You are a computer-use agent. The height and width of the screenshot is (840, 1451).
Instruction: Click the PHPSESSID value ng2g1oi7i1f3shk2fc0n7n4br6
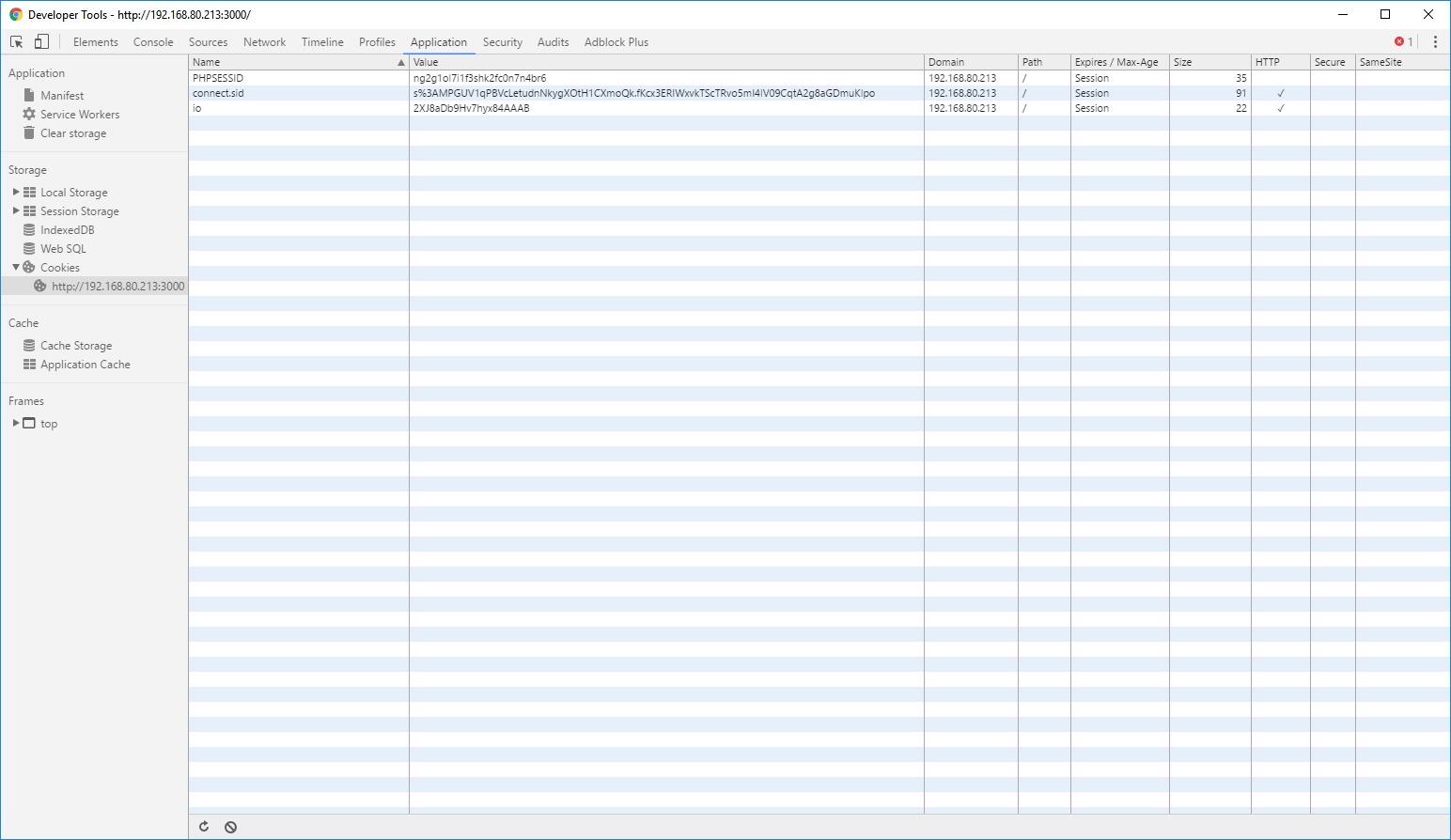[479, 78]
